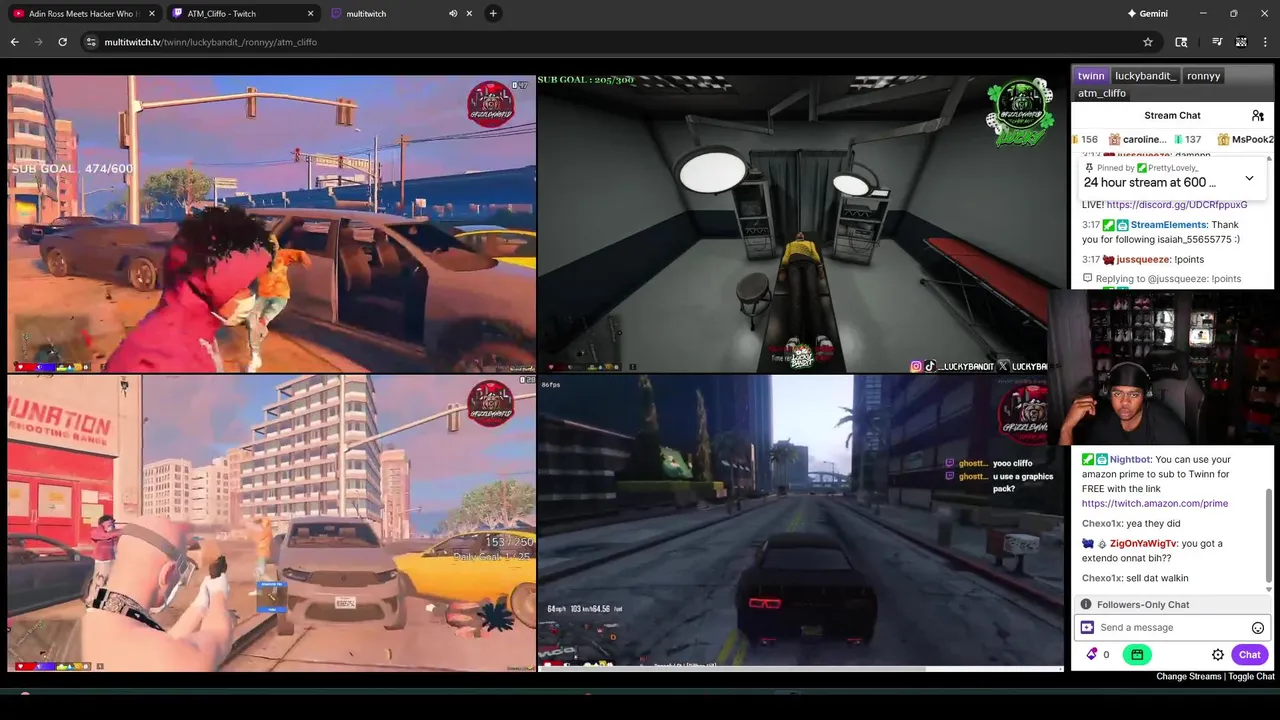
Task: Click PrettyLovely_ name in pinned message
Action: [x=1175, y=168]
